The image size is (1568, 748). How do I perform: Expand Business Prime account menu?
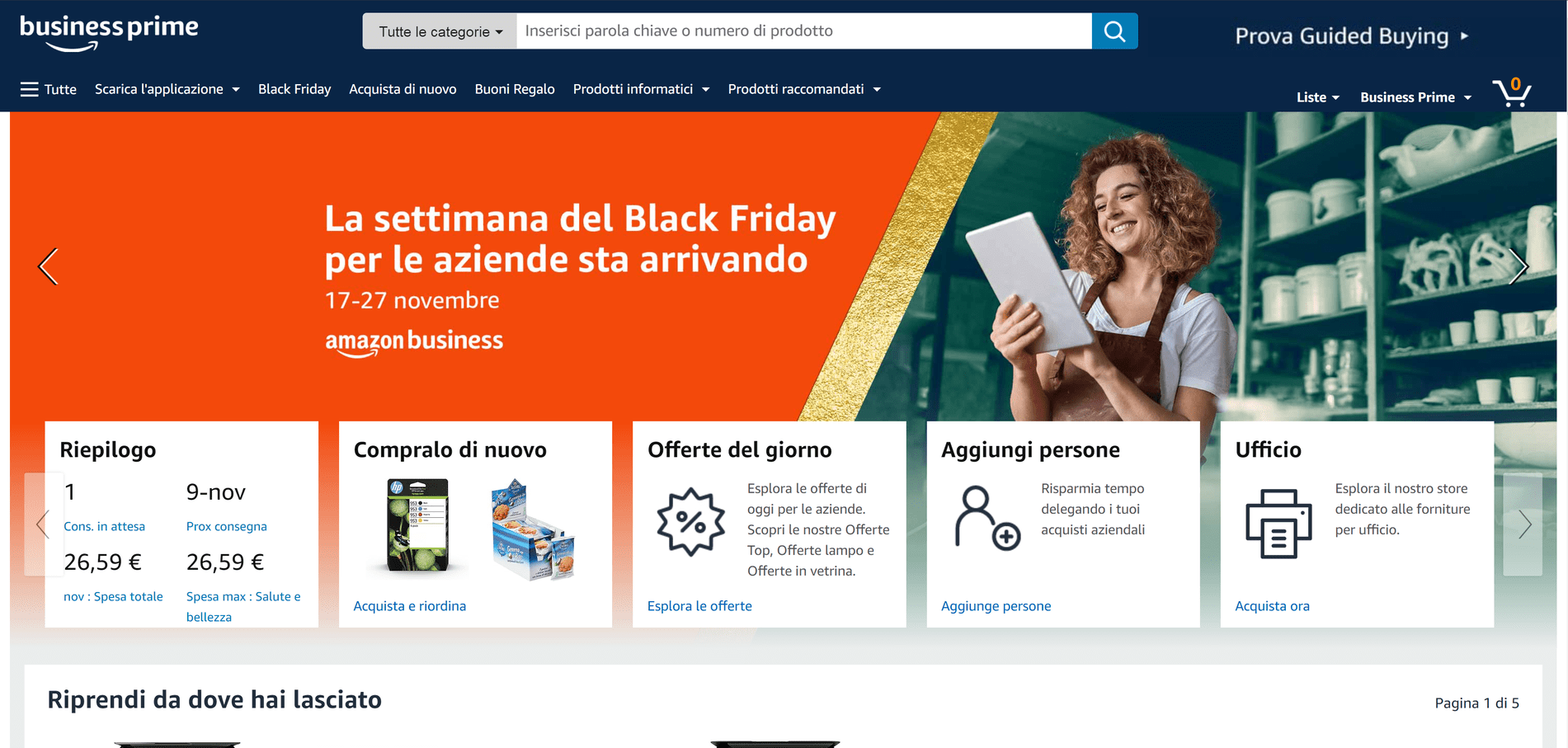1415,97
